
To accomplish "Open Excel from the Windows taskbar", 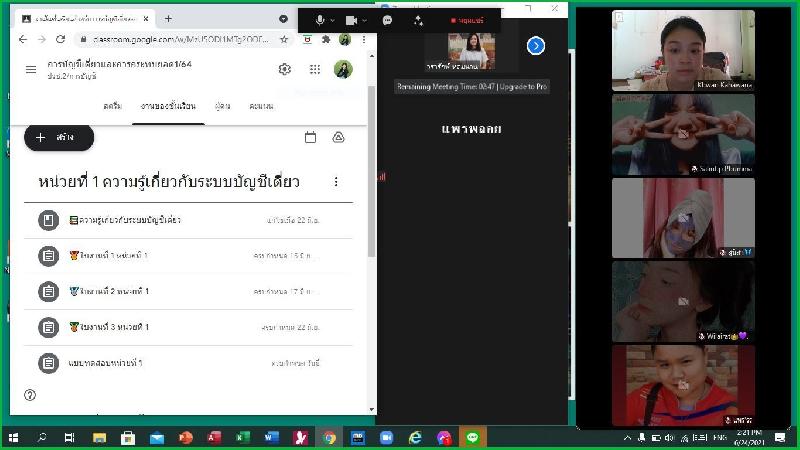I will [x=243, y=438].
